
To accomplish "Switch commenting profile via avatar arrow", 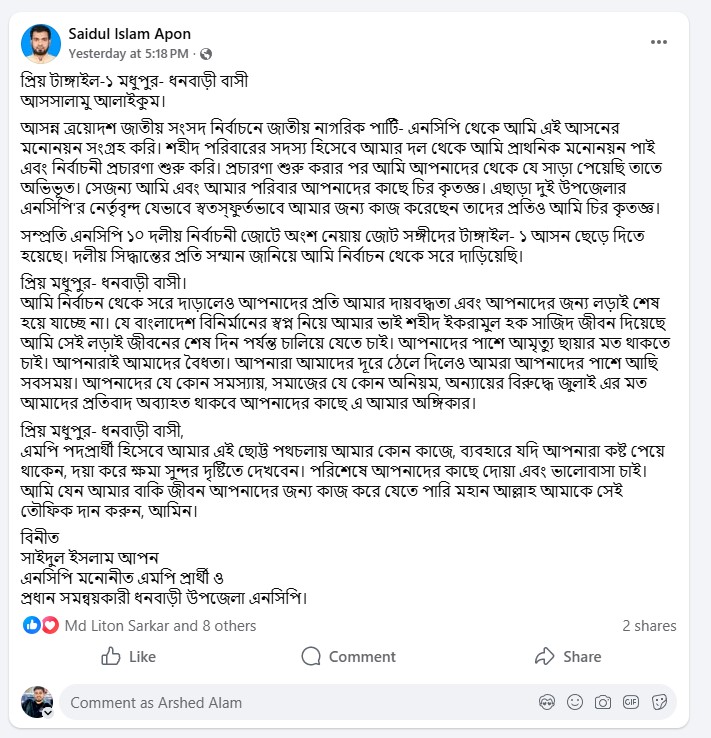I will coord(49,712).
